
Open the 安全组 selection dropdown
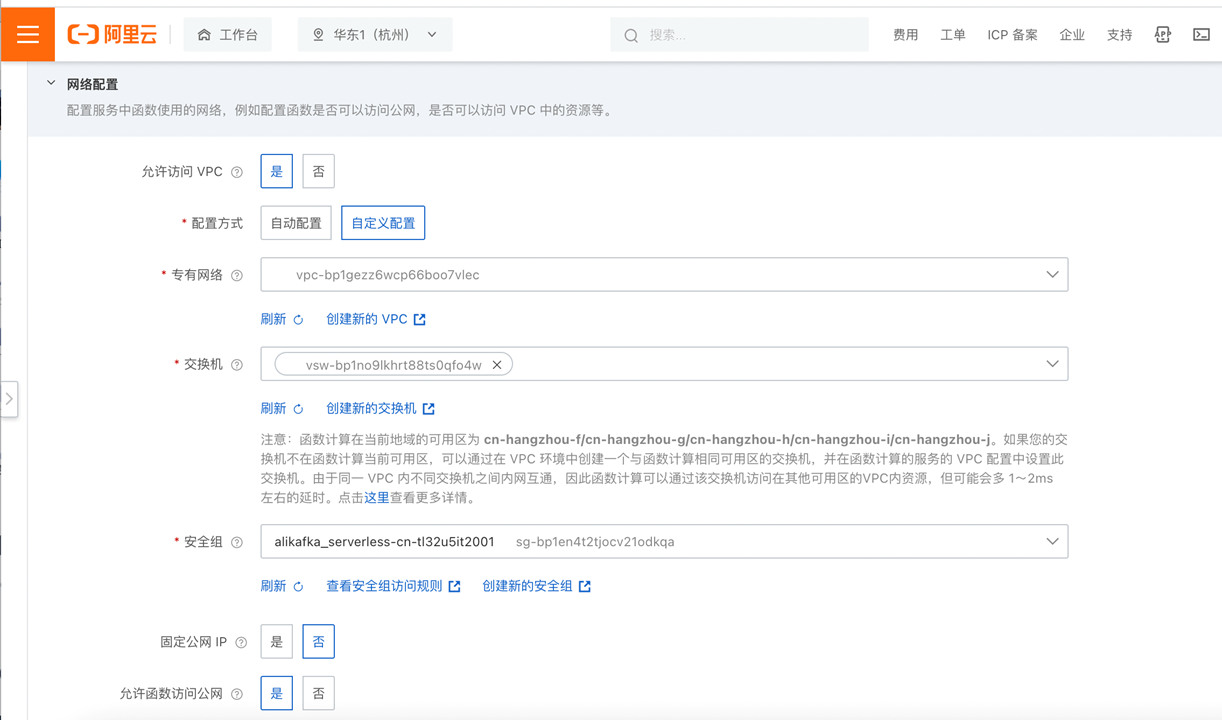pos(1051,540)
